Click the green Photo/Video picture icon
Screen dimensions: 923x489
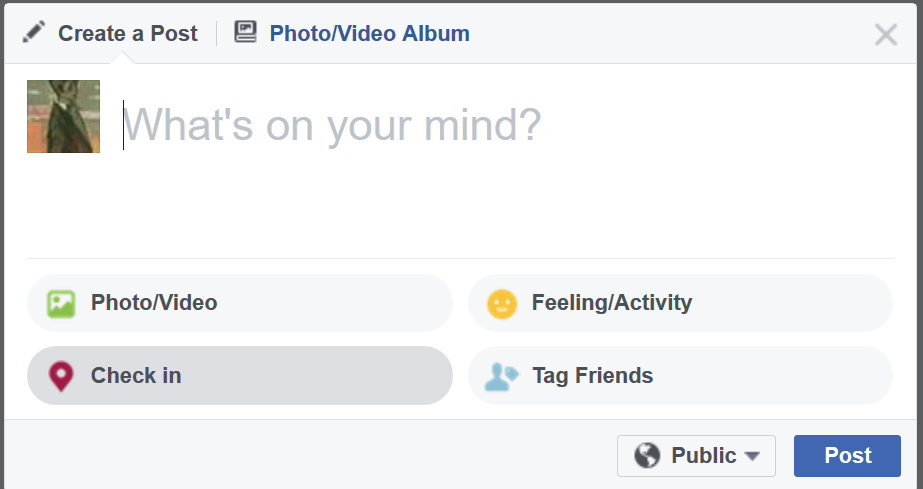(62, 303)
